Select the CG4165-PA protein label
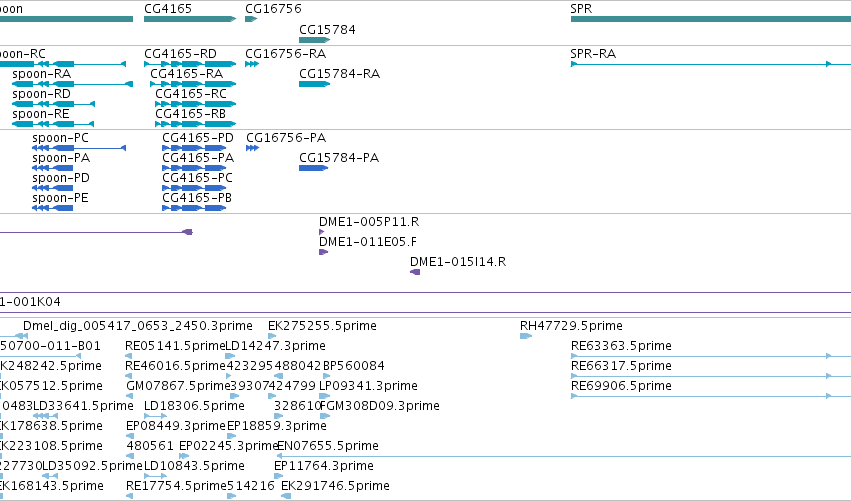Screen dimensions: 851x501 pyautogui.click(x=198, y=158)
